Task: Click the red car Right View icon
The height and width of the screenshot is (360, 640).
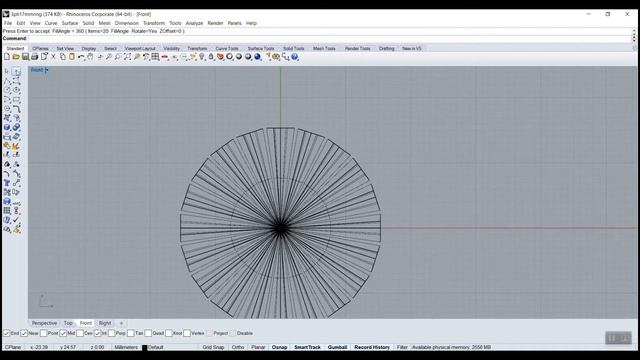Action: pyautogui.click(x=164, y=57)
